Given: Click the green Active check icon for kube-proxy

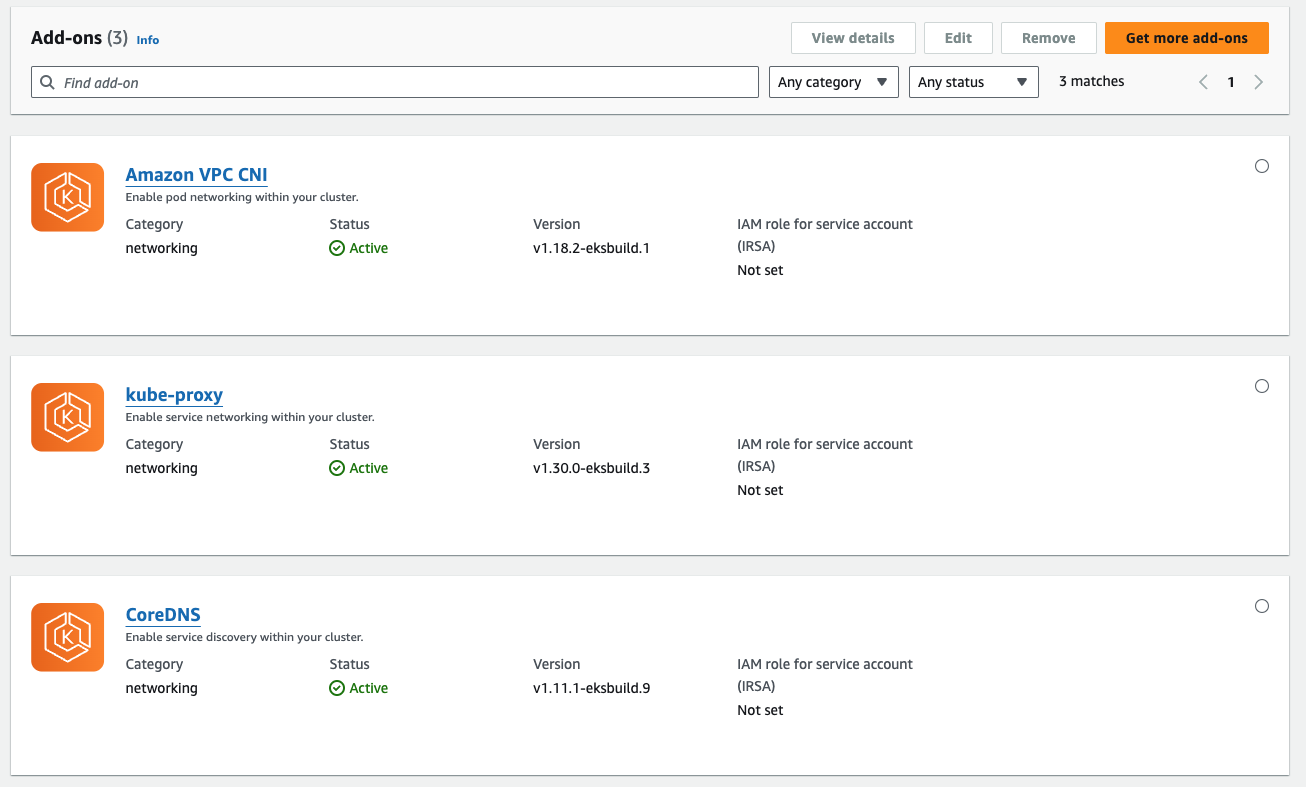Looking at the screenshot, I should (337, 468).
